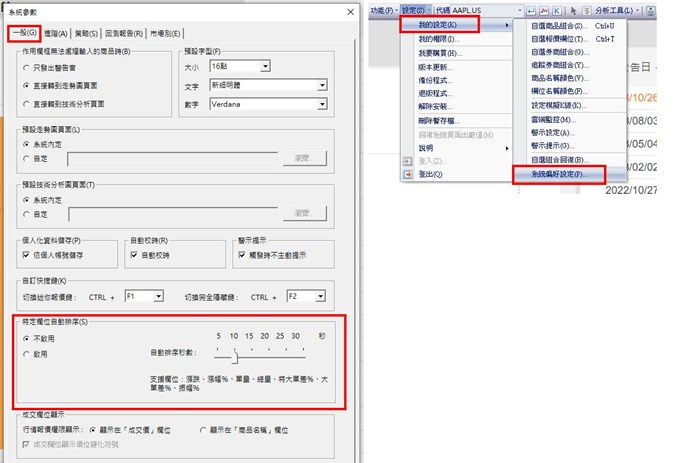Screen dimensions: 690x463
Task: Open the F1 shortcut key dropdown
Action: [x=158, y=297]
